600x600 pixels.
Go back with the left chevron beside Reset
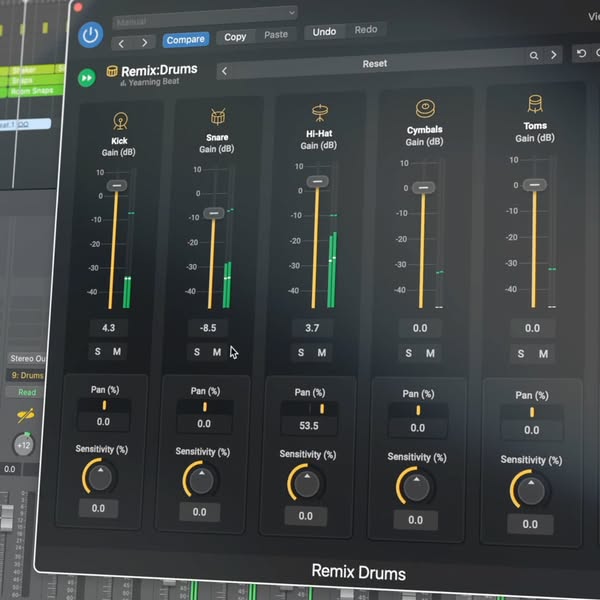[225, 71]
